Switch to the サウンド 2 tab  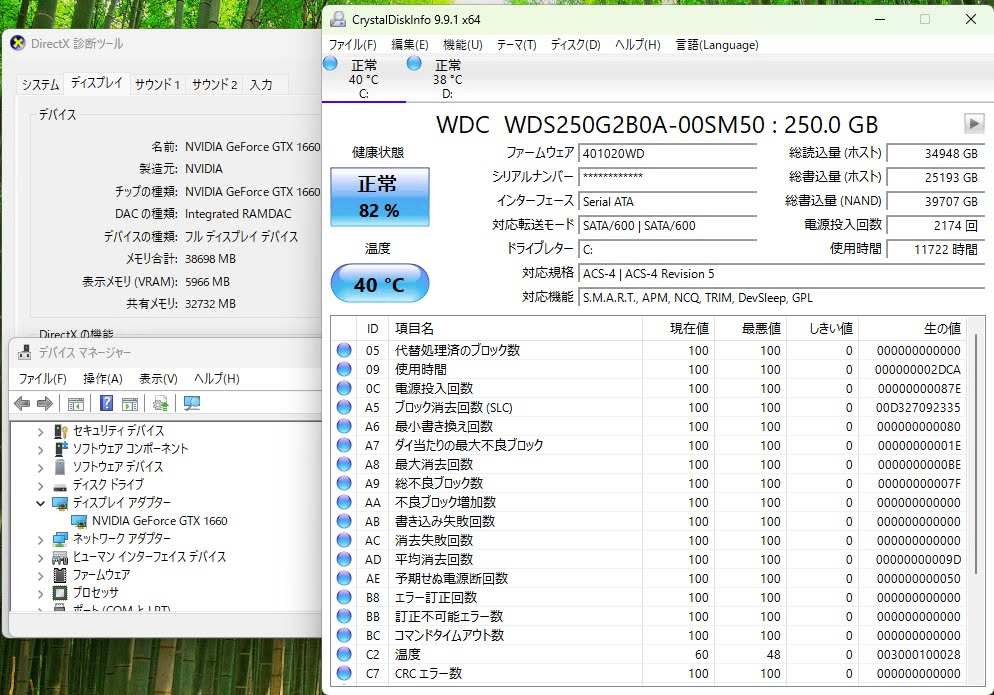point(214,84)
